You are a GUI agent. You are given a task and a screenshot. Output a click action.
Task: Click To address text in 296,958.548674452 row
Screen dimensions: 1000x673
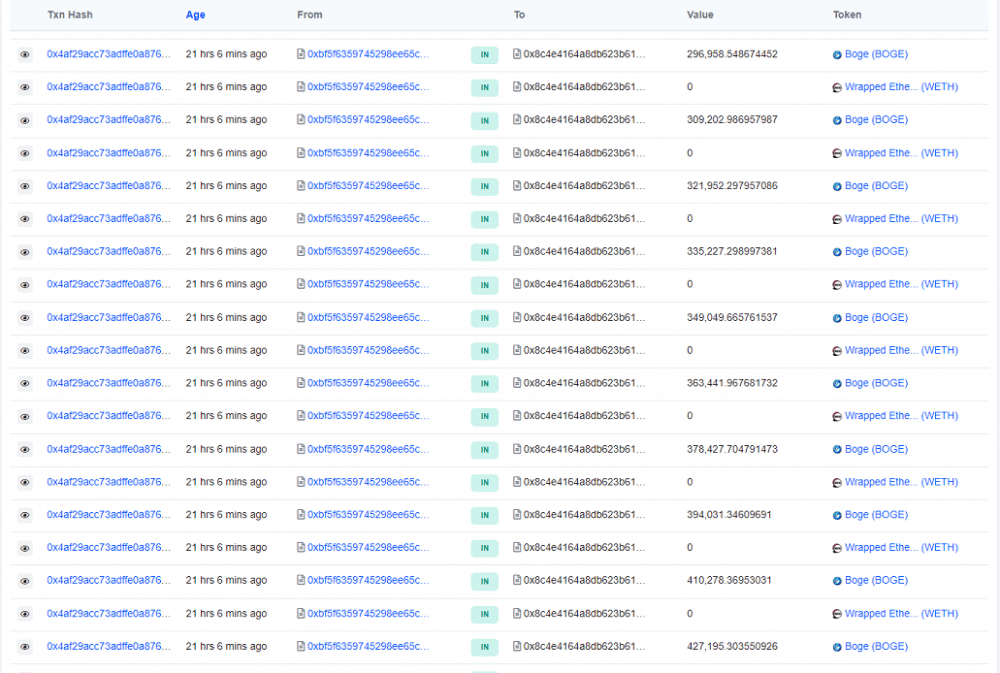click(x=584, y=54)
